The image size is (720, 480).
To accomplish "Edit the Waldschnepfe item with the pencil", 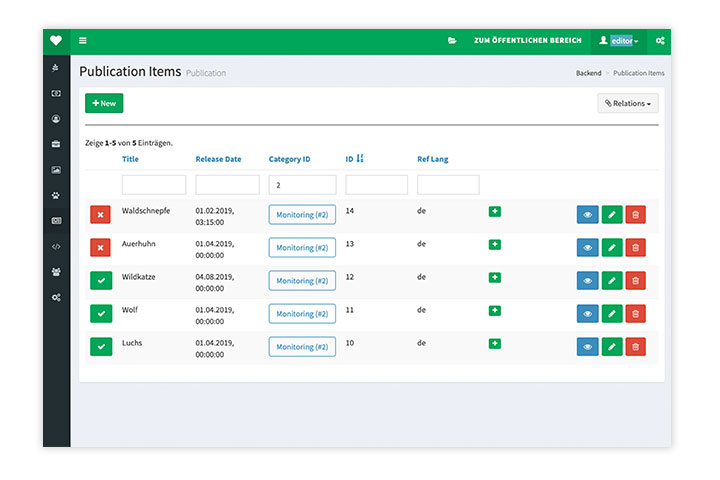I will click(x=612, y=215).
